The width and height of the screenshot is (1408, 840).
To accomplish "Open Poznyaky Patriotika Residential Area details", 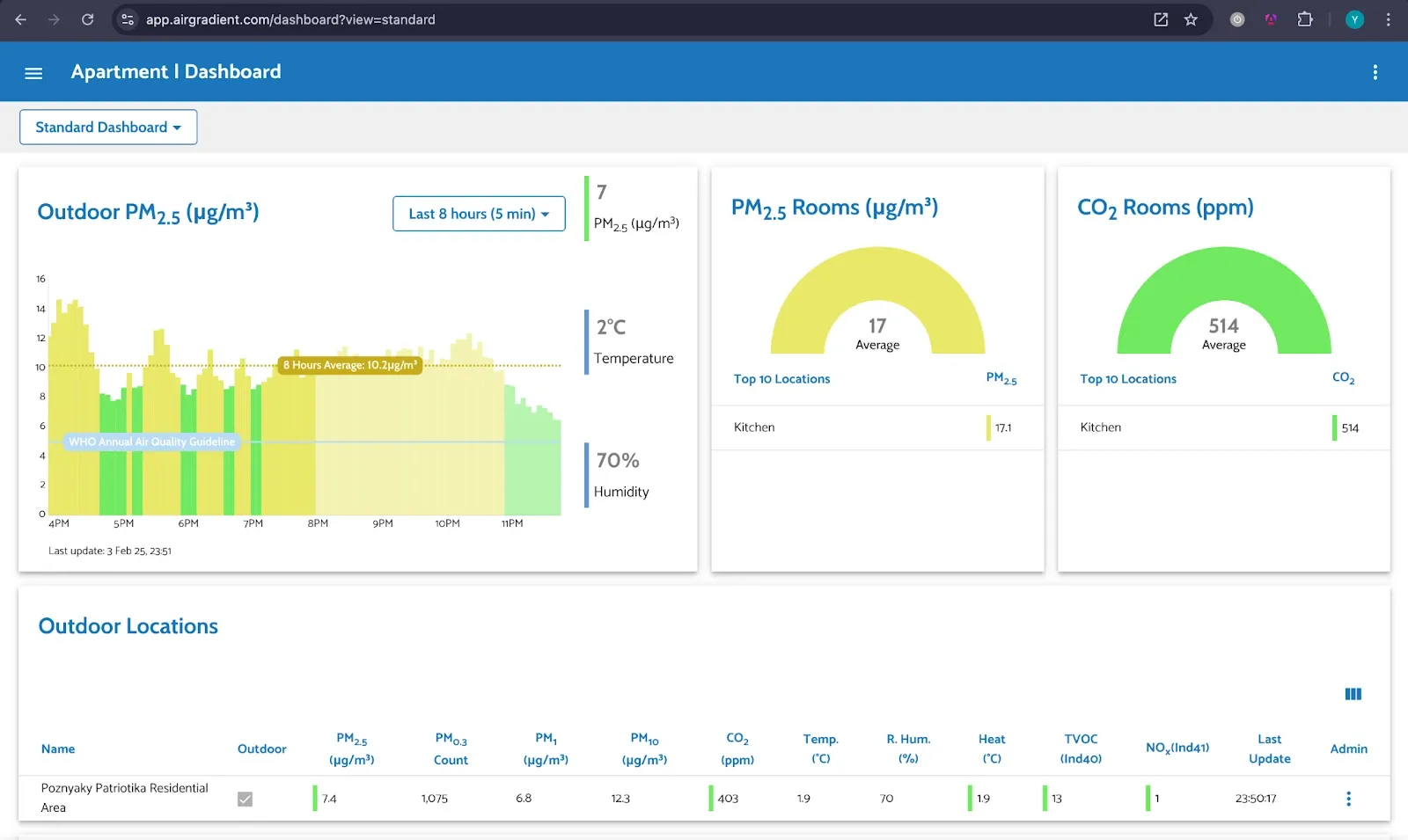I will coord(125,797).
